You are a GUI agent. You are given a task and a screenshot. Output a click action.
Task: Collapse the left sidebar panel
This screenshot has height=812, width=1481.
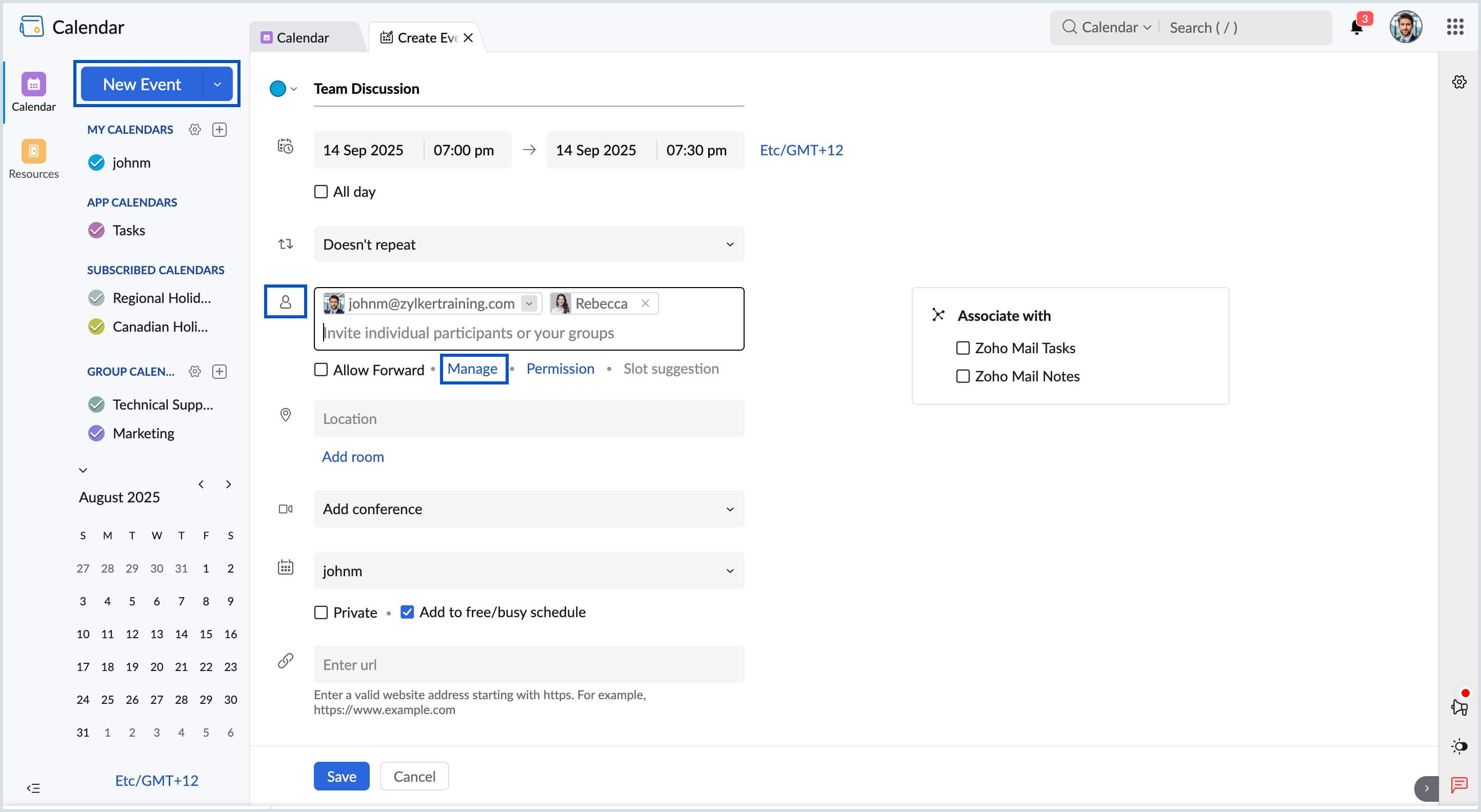(x=33, y=788)
